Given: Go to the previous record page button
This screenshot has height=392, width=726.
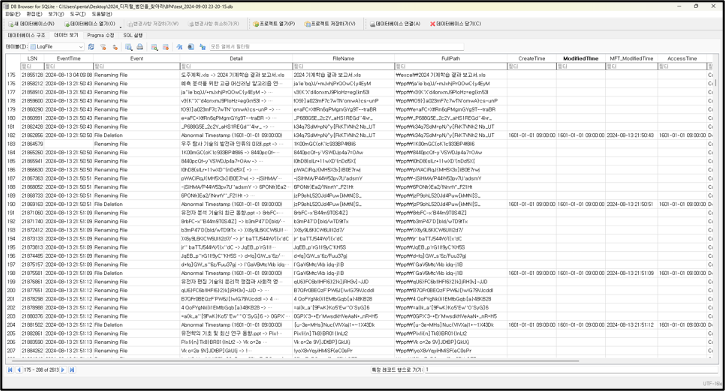Looking at the screenshot, I should click(x=19, y=370).
